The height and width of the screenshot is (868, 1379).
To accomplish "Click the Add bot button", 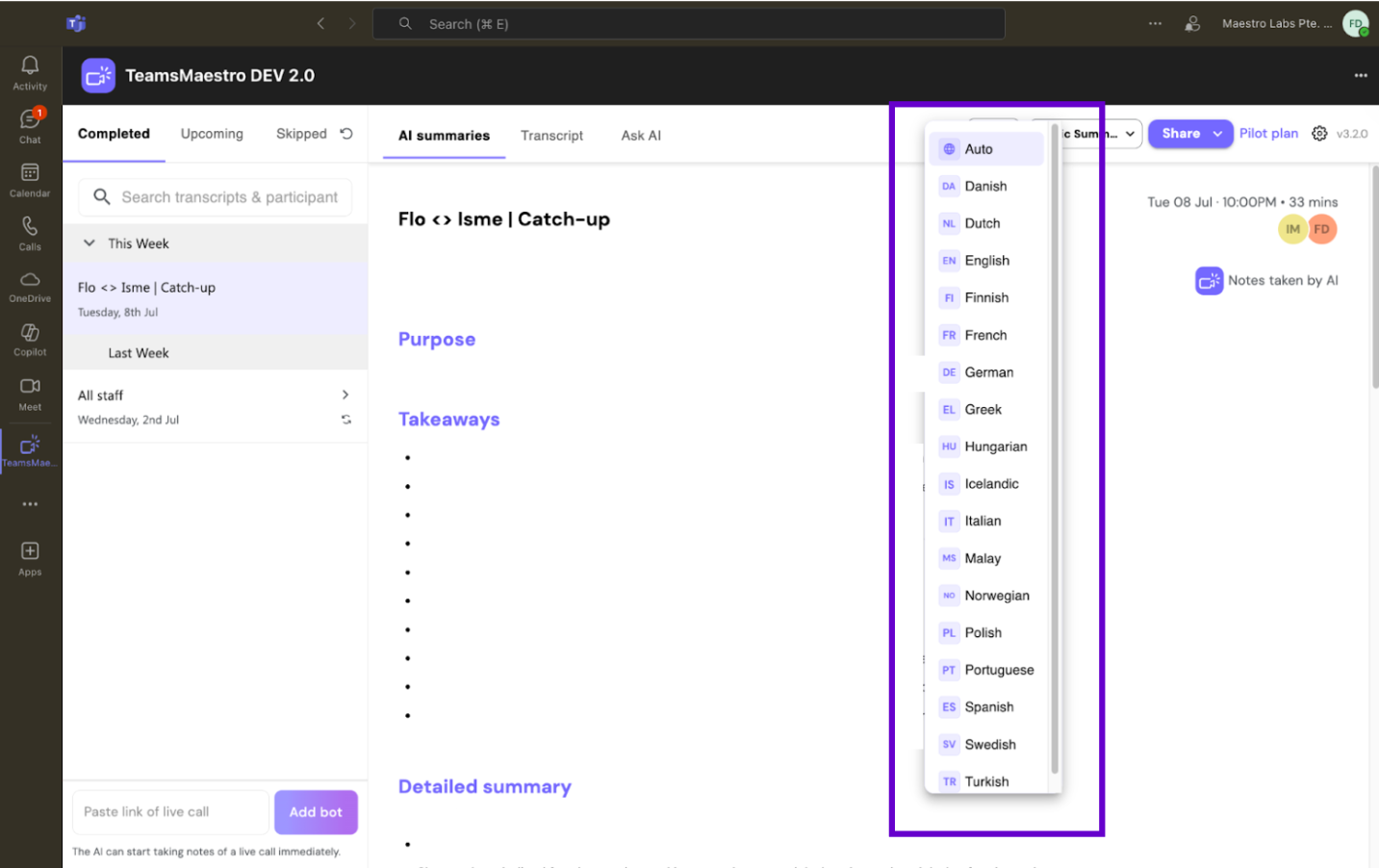I will click(x=316, y=812).
